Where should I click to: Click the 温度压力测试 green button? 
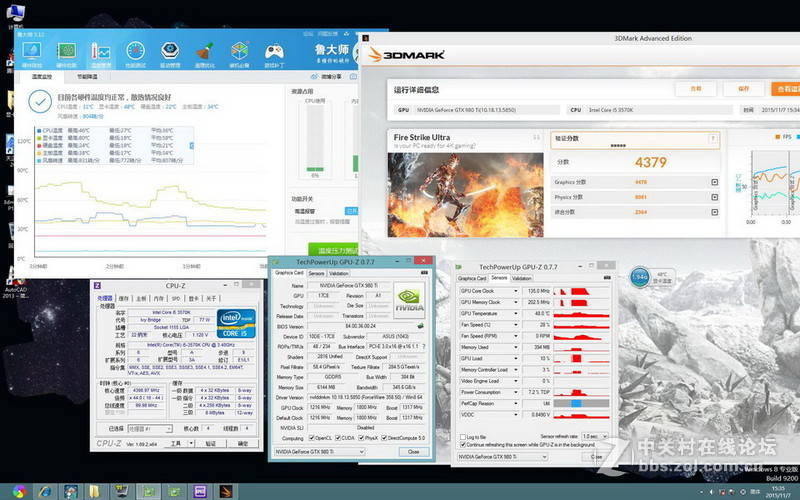coord(334,249)
